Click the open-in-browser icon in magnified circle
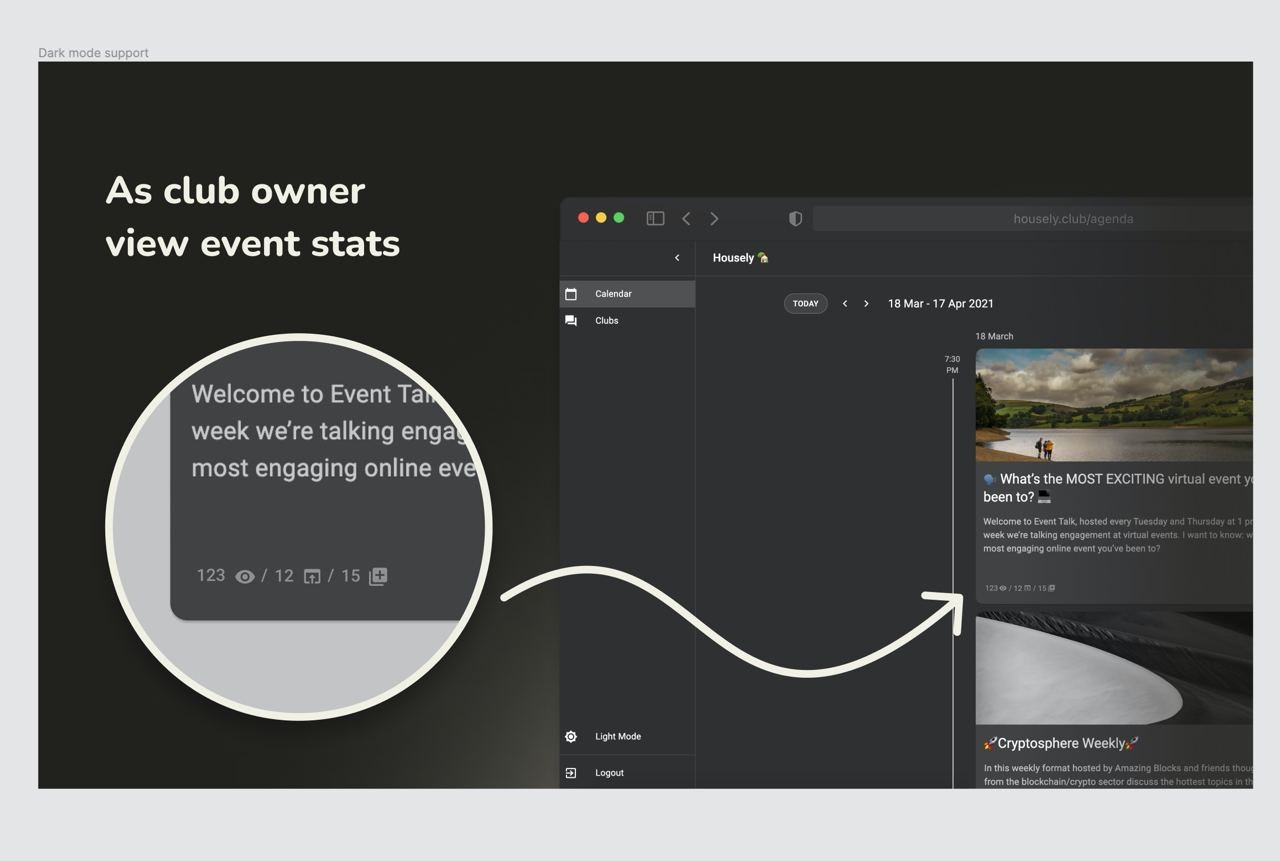 coord(312,577)
